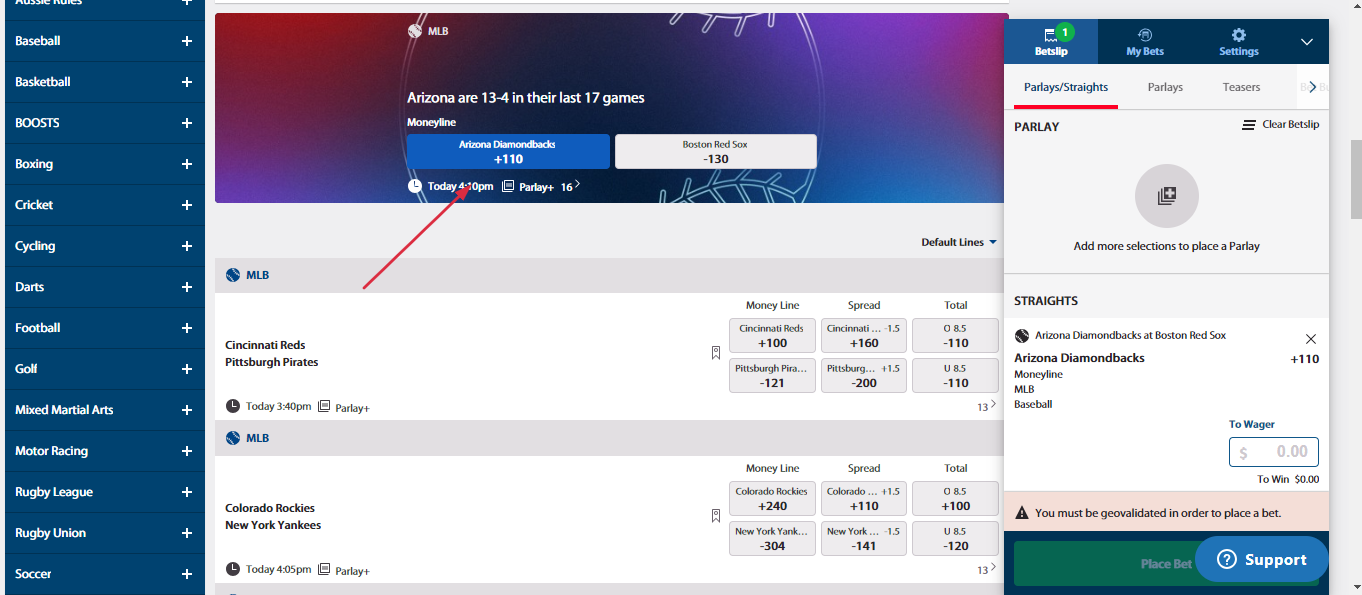Toggle Boston Red Sox -130 moneyline selection
The width and height of the screenshot is (1362, 595).
[x=715, y=151]
